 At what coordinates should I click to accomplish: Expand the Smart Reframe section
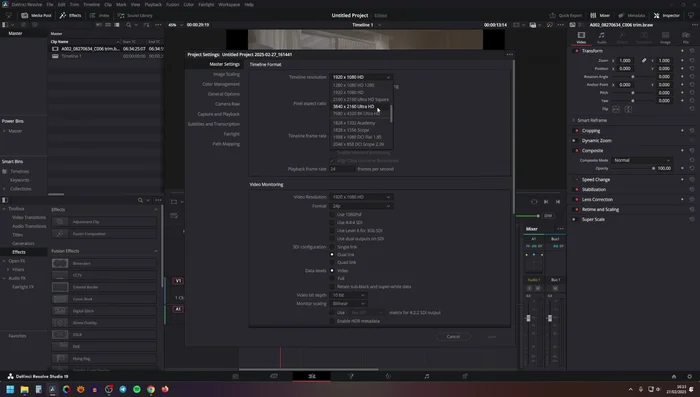(x=574, y=120)
